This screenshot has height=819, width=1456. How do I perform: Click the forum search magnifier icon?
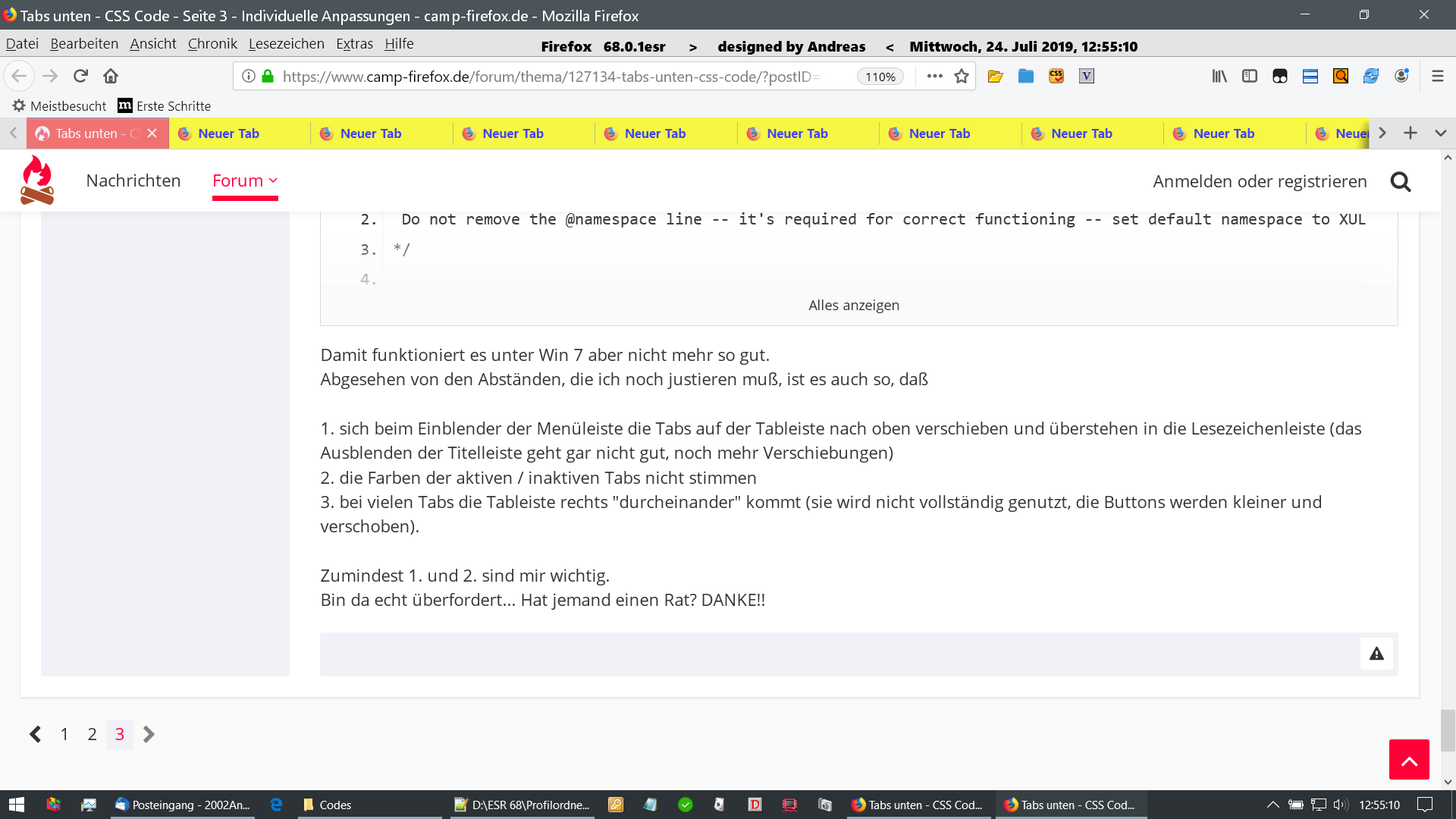coord(1400,181)
